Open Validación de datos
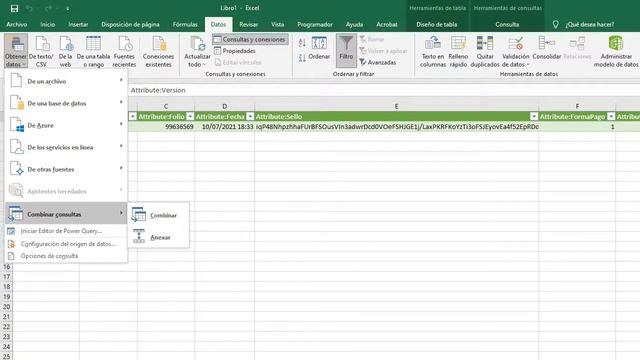The width and height of the screenshot is (640, 360). pyautogui.click(x=516, y=51)
